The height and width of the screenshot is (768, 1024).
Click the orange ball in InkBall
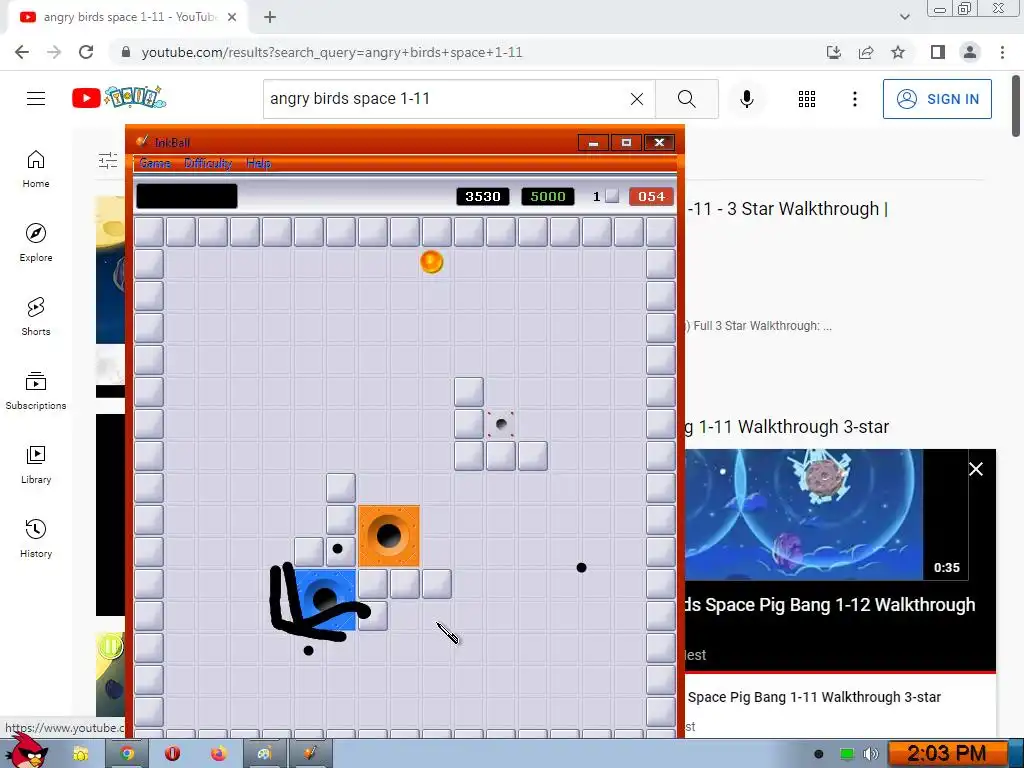point(432,262)
